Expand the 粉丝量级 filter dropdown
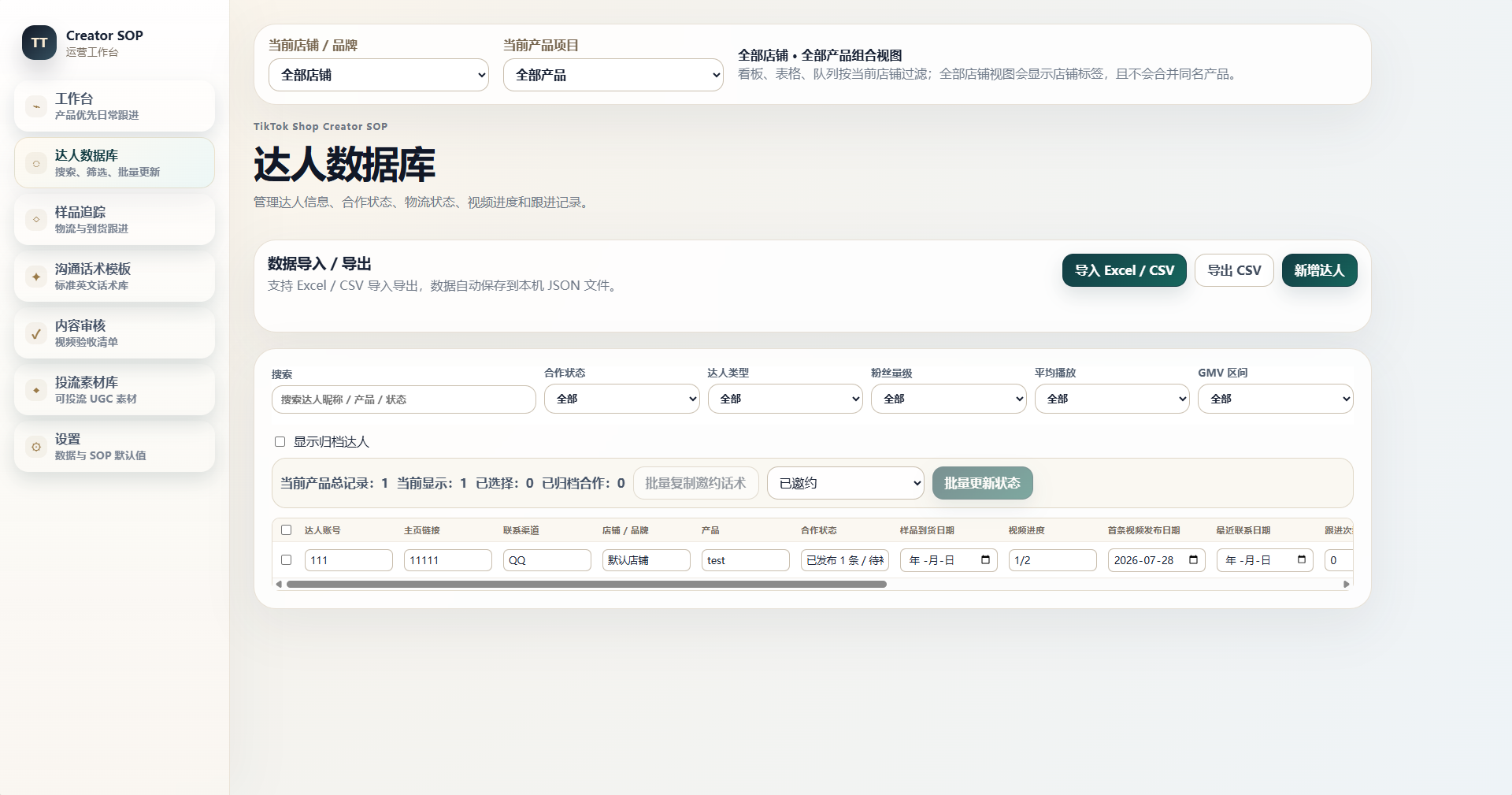 [949, 399]
